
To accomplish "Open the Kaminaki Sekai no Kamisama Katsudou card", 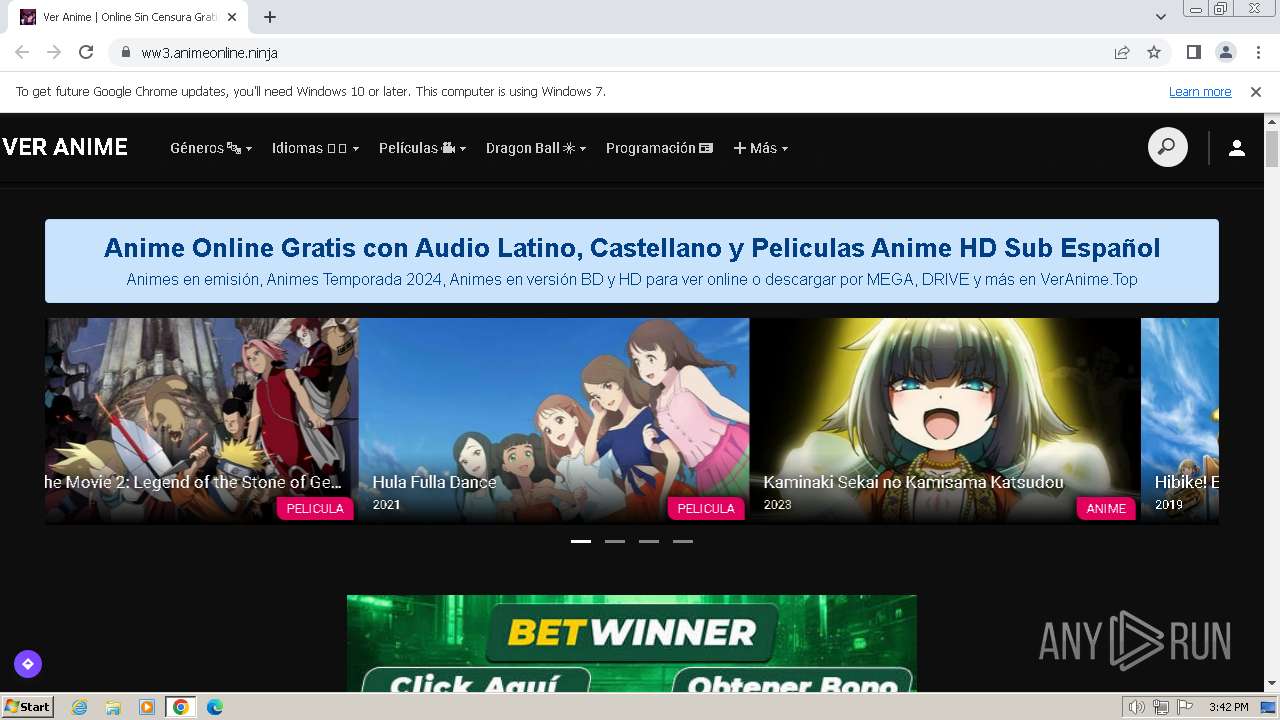I will [945, 421].
